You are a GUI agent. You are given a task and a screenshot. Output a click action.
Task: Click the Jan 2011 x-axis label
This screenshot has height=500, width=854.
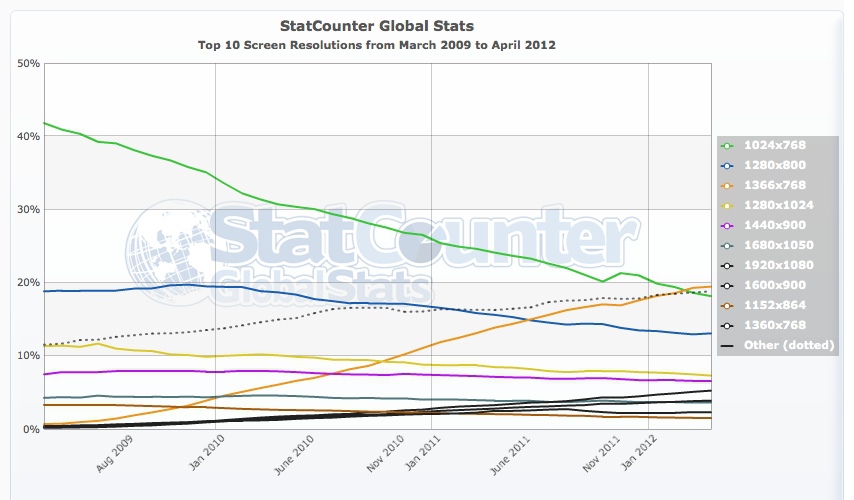423,452
